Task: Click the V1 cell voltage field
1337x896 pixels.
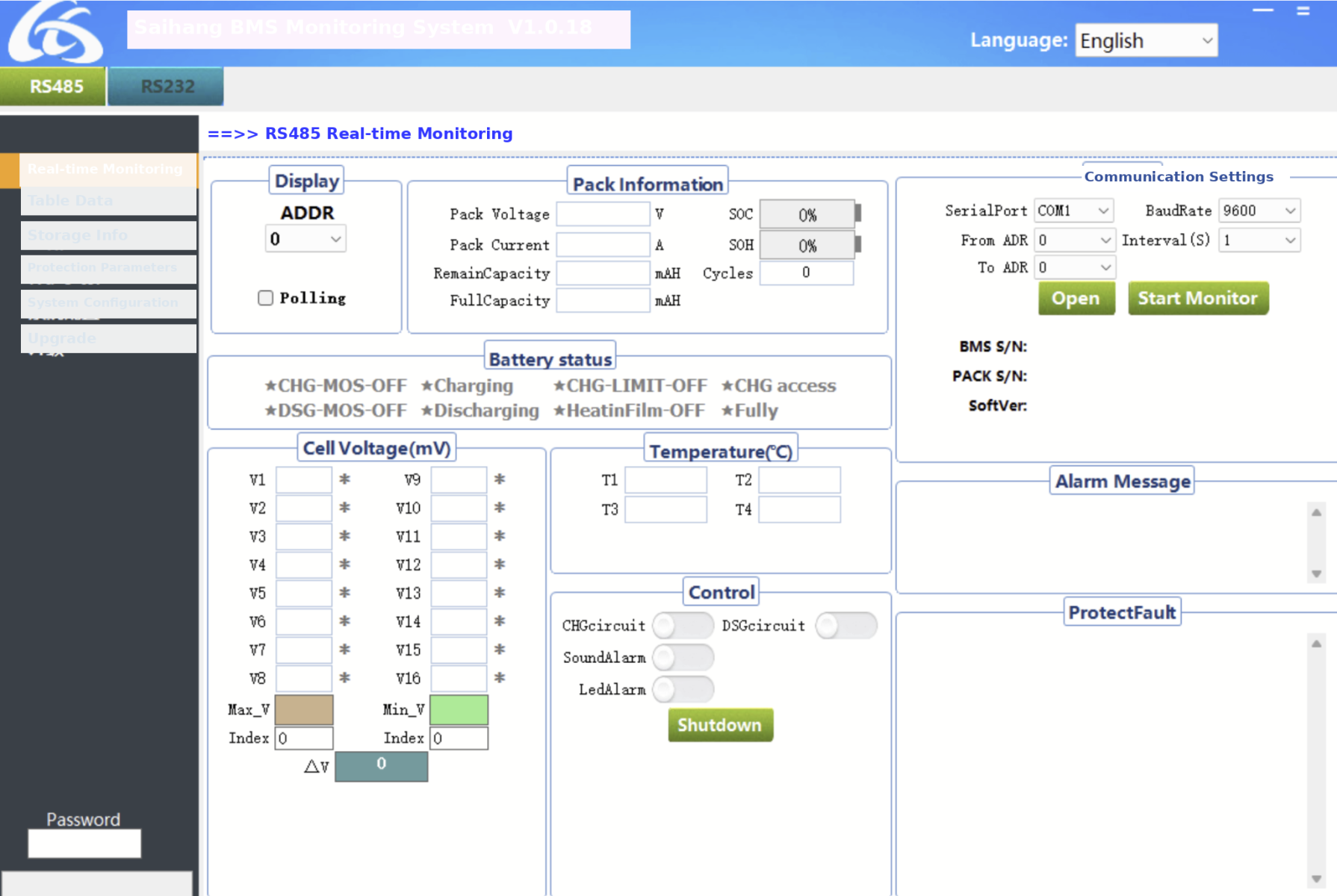Action: [x=304, y=479]
